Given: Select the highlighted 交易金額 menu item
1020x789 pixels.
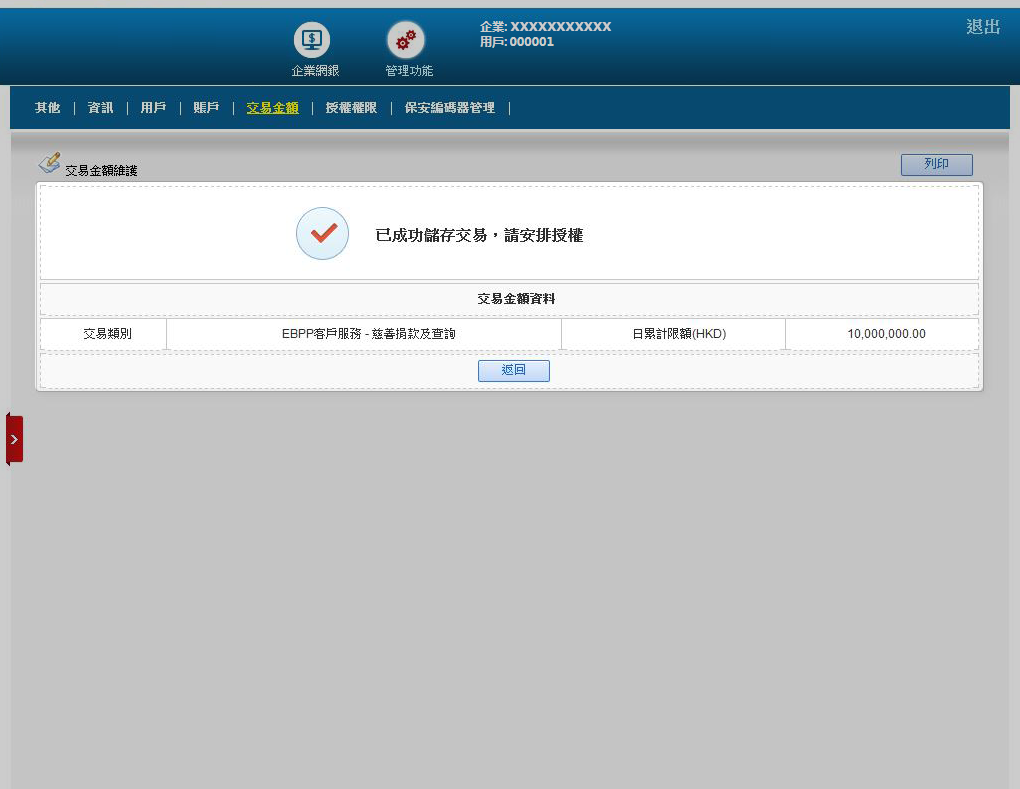Looking at the screenshot, I should click(272, 108).
